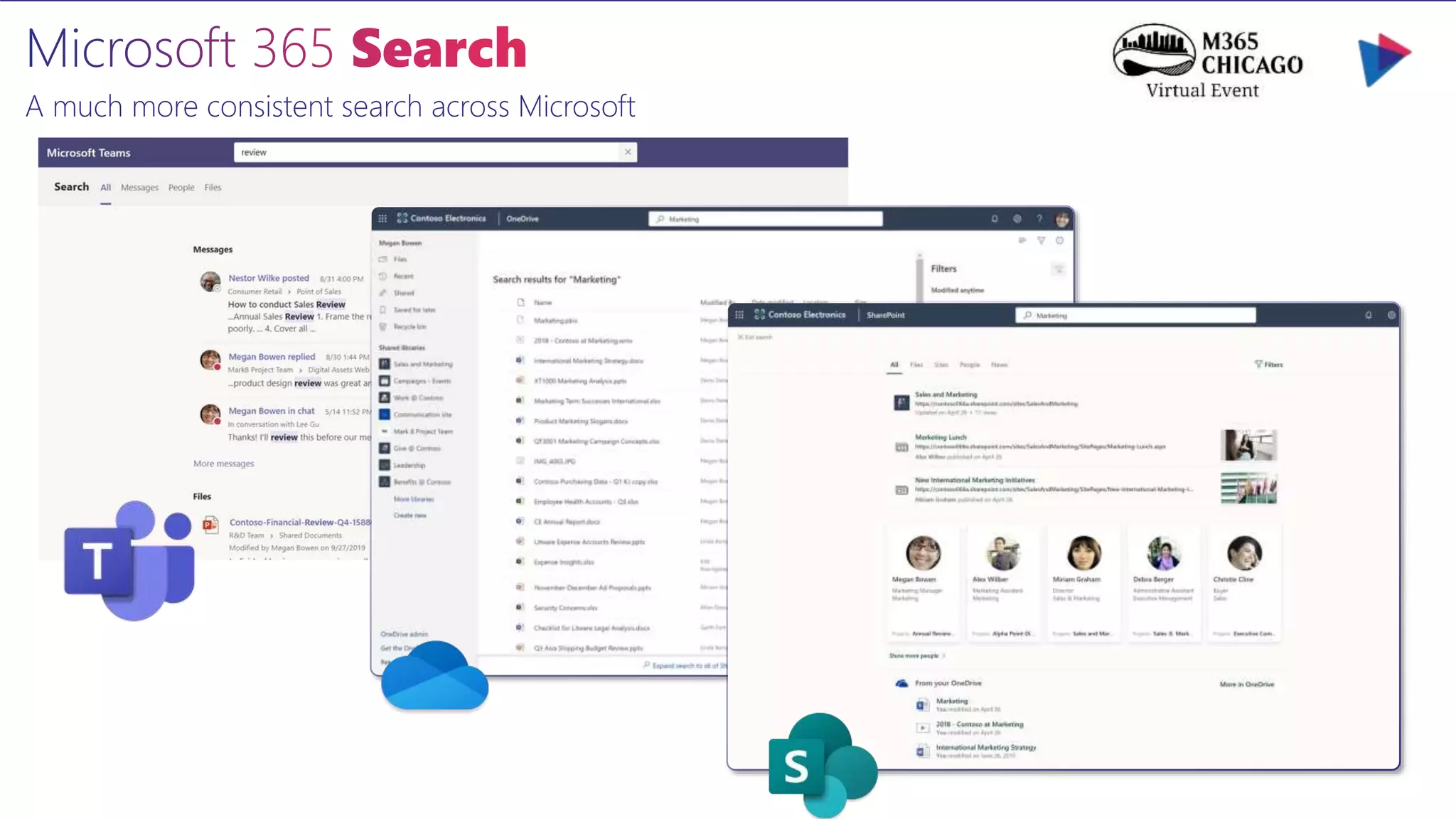Open Christie Cline people card
This screenshot has height=819, width=1456.
point(1244,584)
